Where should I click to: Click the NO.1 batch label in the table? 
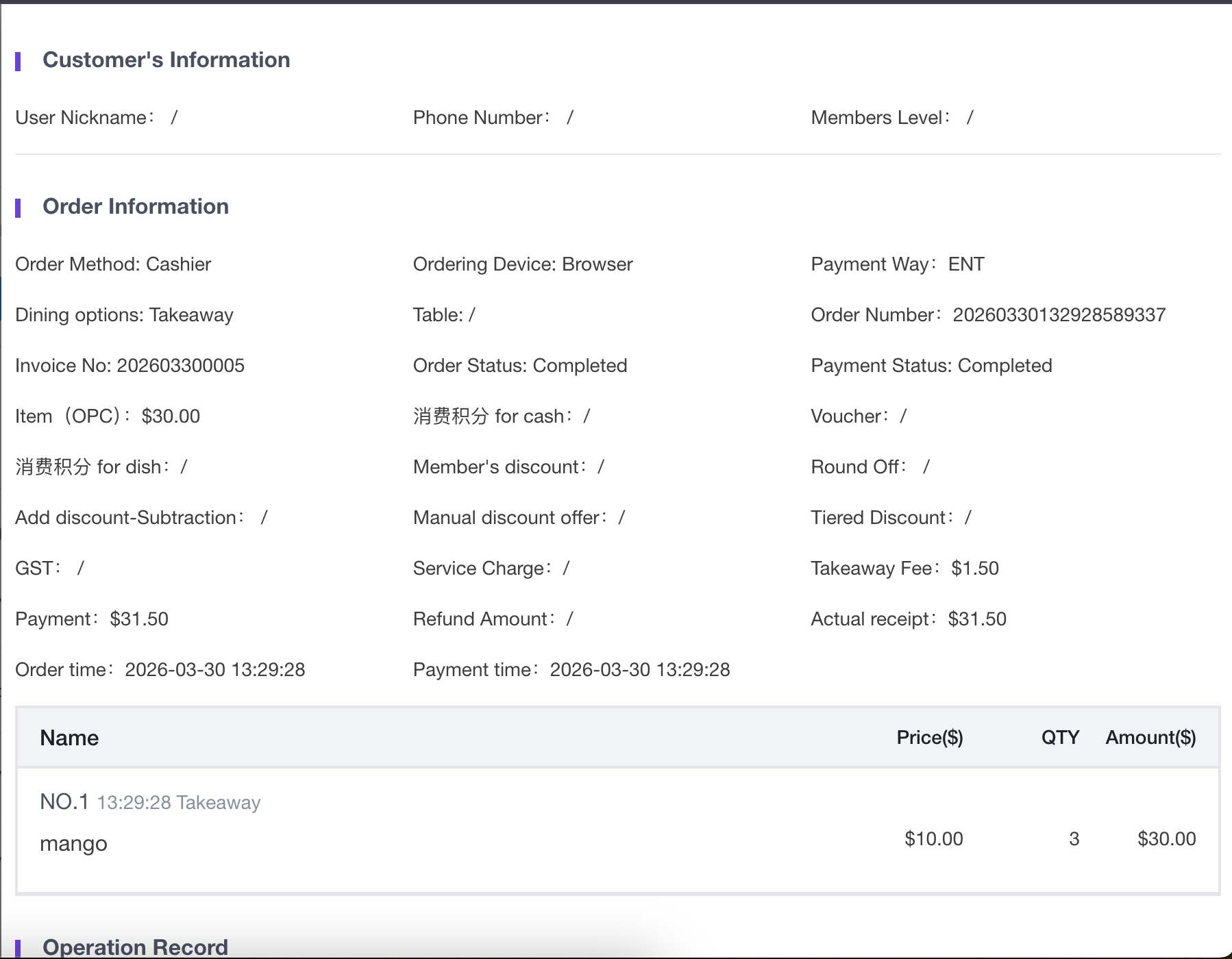[x=64, y=802]
